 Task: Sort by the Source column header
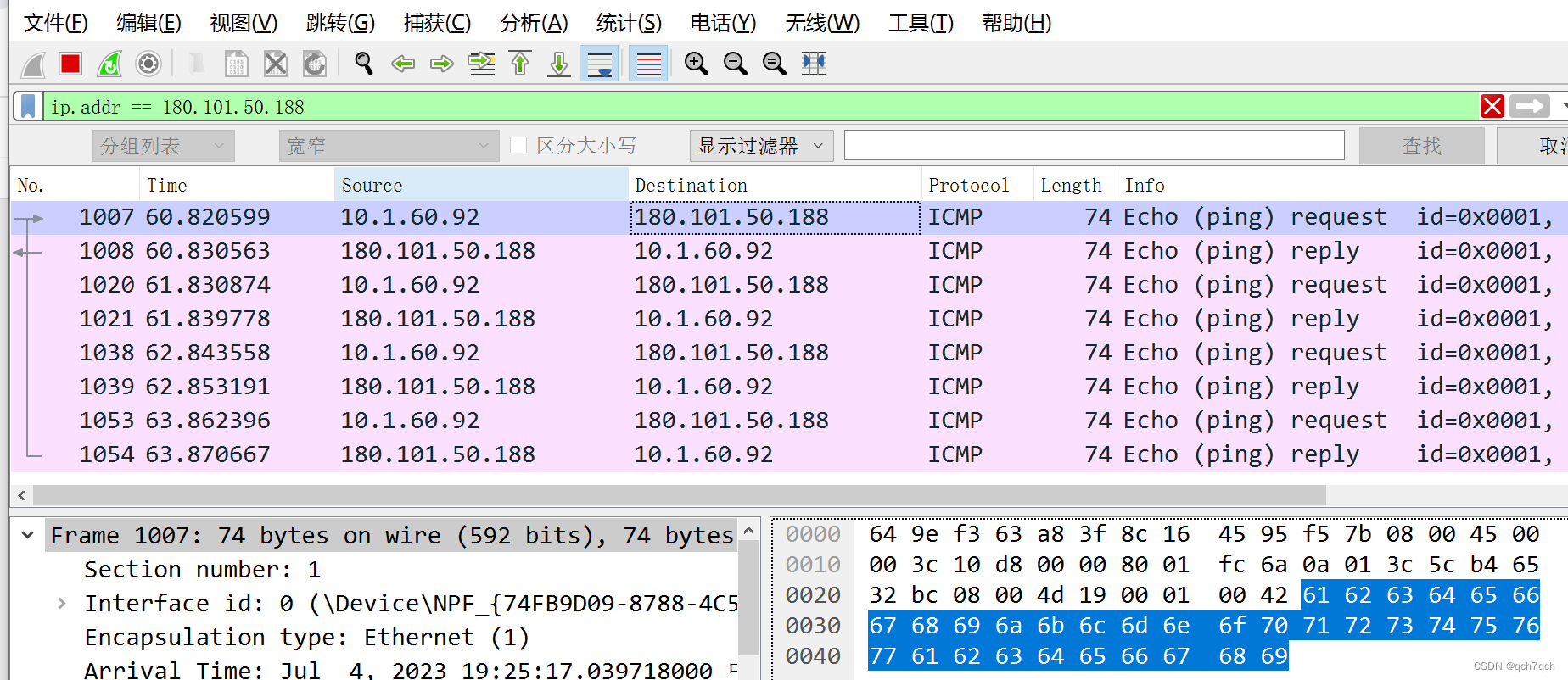click(481, 185)
